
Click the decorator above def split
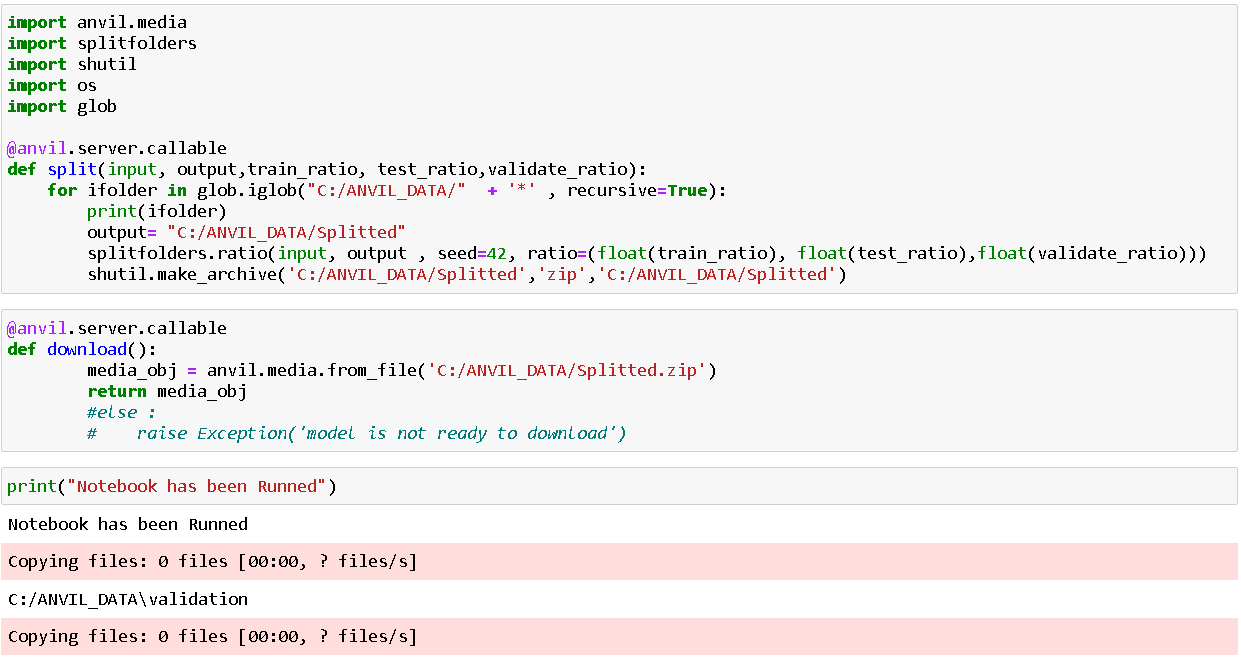pyautogui.click(x=117, y=148)
